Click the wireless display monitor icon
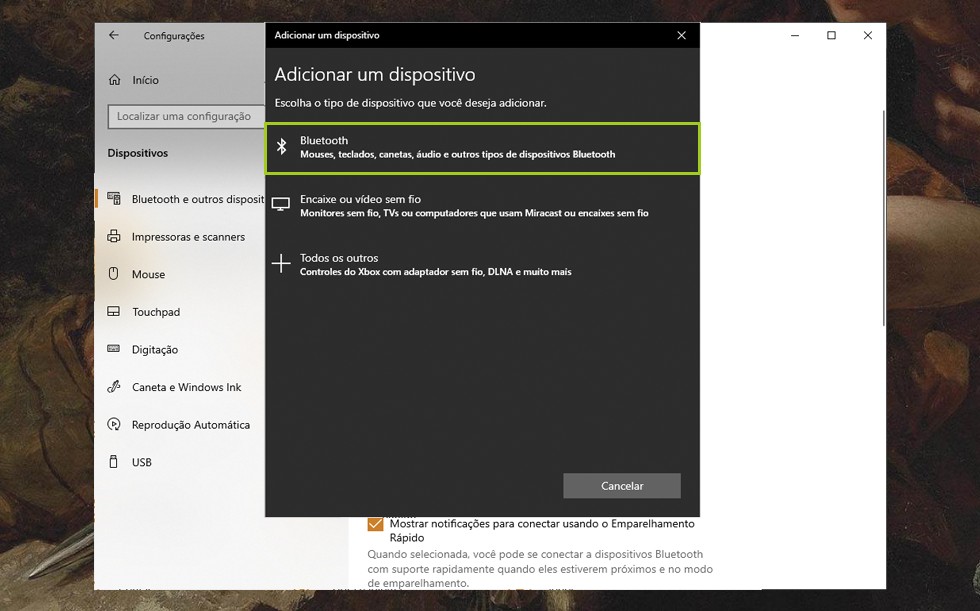 (x=281, y=205)
